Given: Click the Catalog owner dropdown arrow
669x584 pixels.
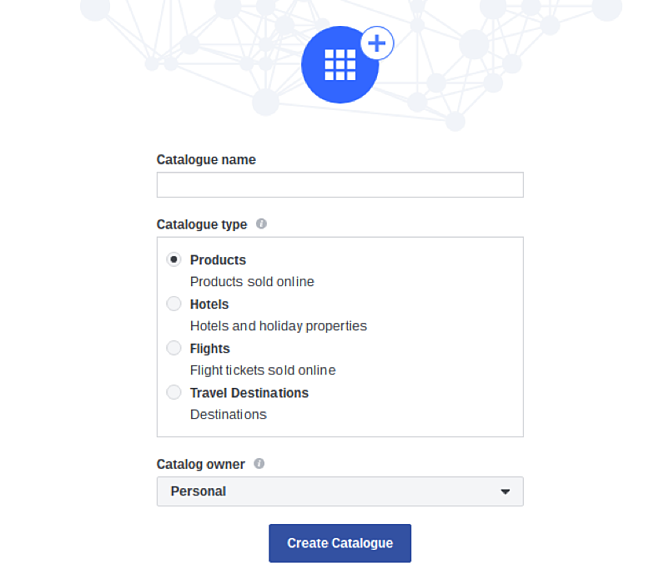Looking at the screenshot, I should 505,492.
